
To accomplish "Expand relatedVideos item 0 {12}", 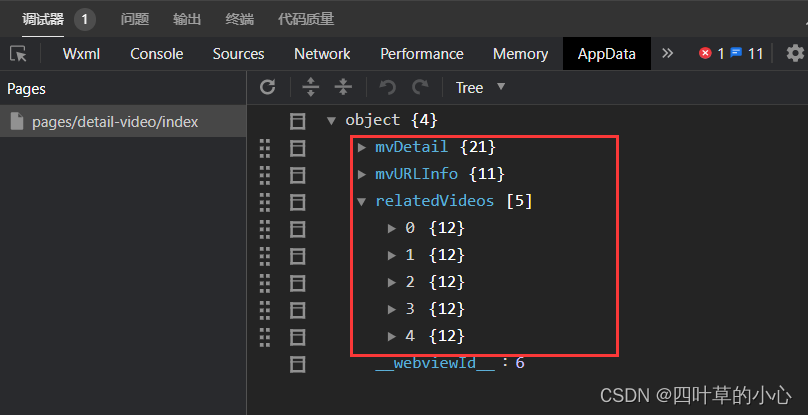I will [x=392, y=228].
